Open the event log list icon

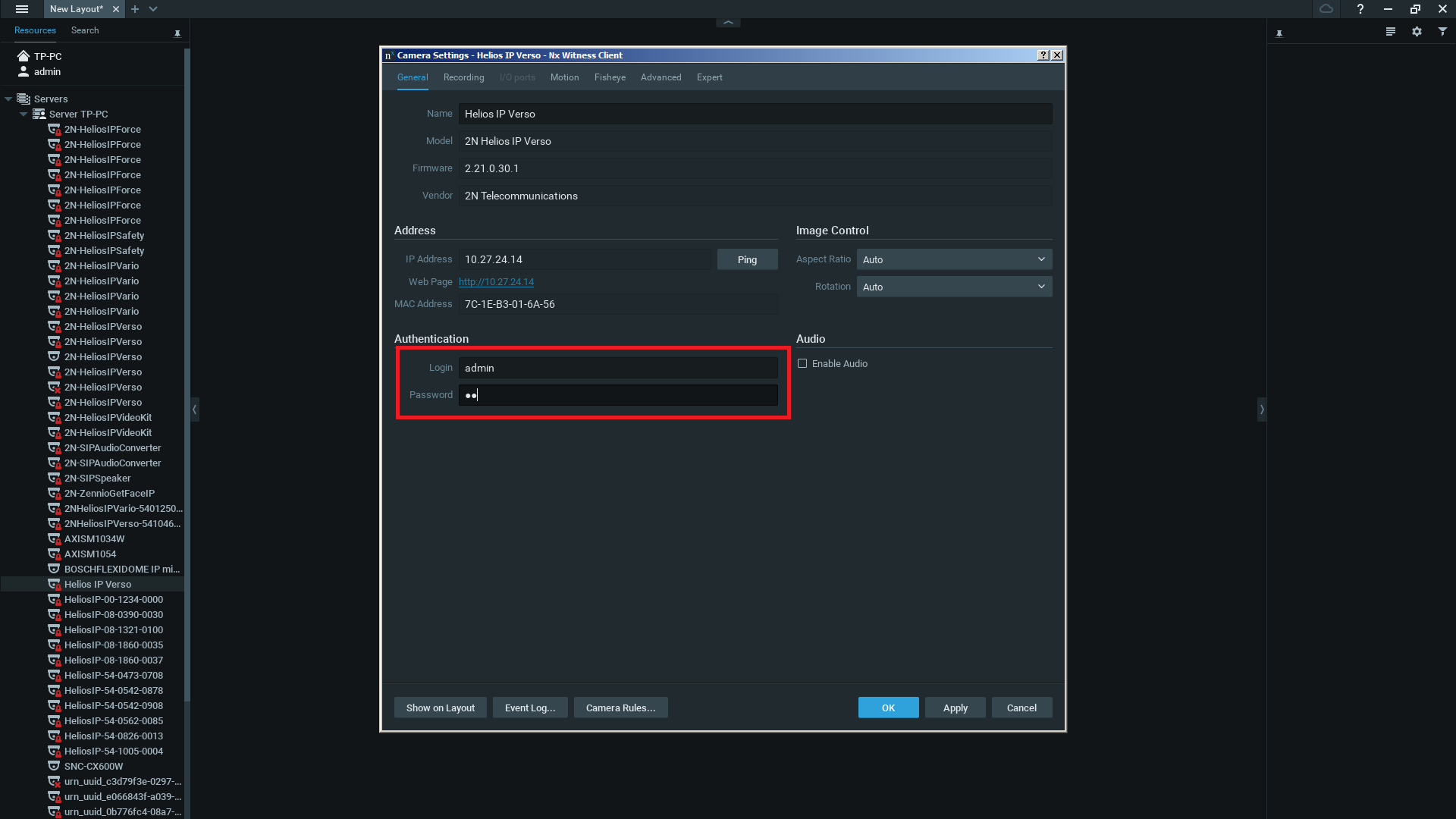tap(1390, 32)
